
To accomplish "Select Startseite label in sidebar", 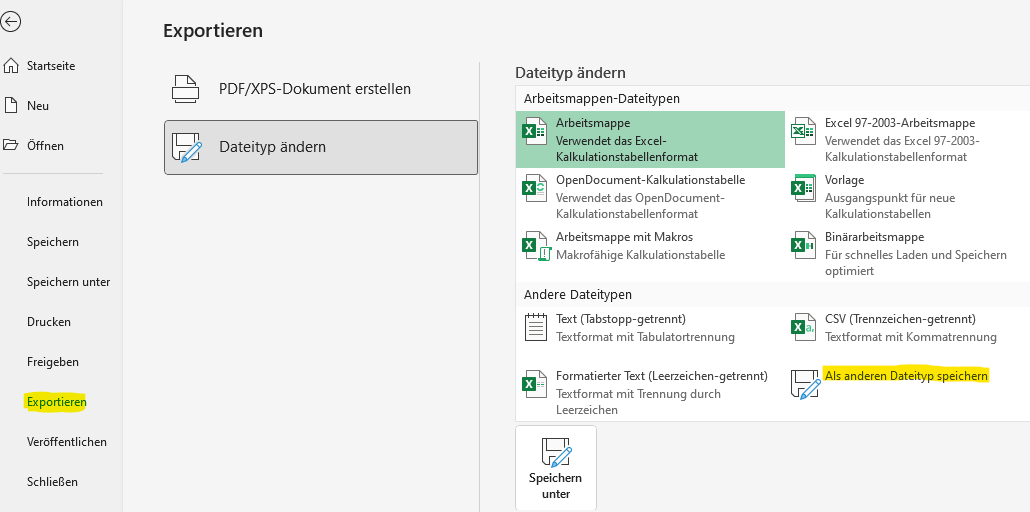I will click(x=51, y=66).
